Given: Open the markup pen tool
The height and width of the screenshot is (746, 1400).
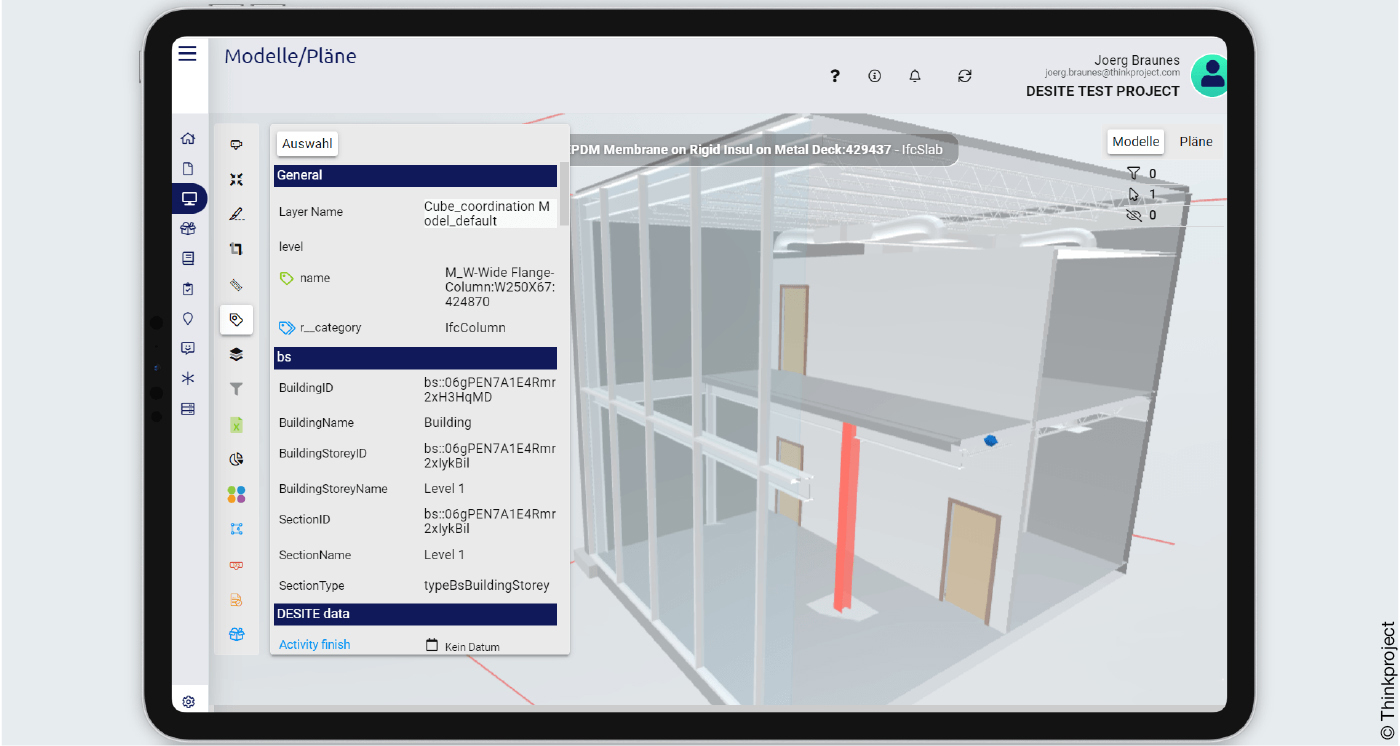Looking at the screenshot, I should coord(237,213).
